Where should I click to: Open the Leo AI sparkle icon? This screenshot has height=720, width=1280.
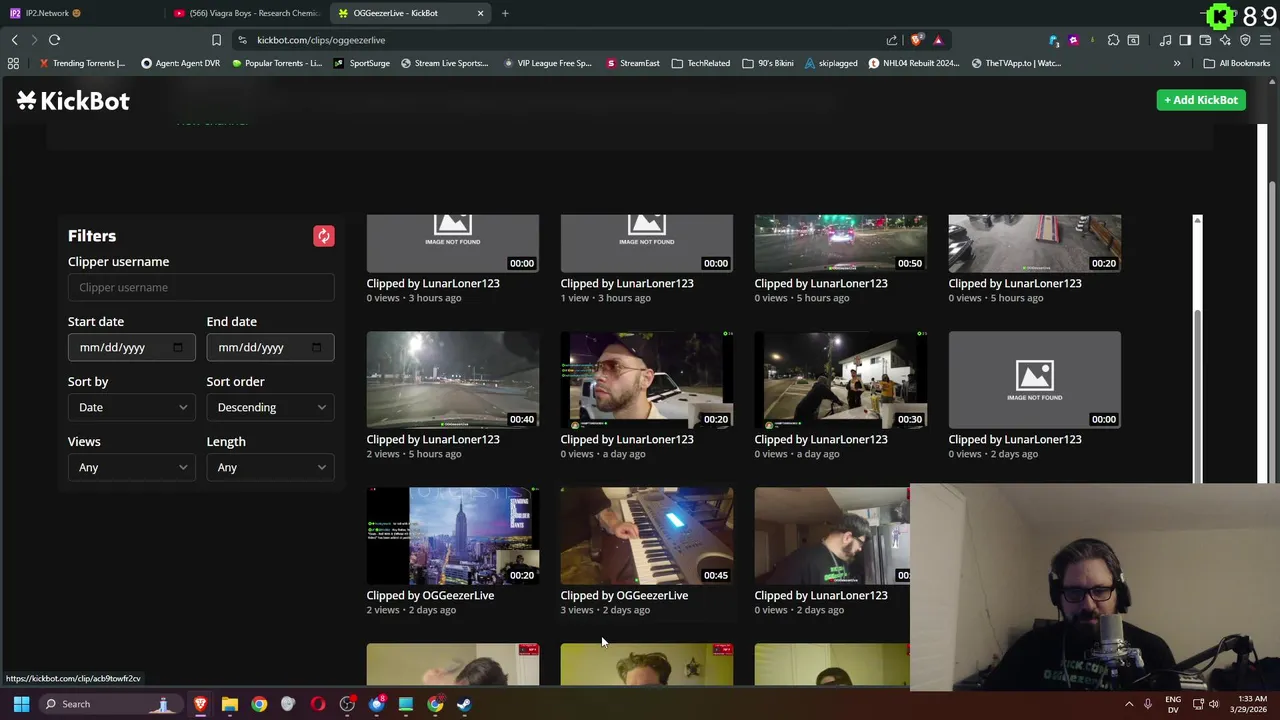(x=1225, y=40)
